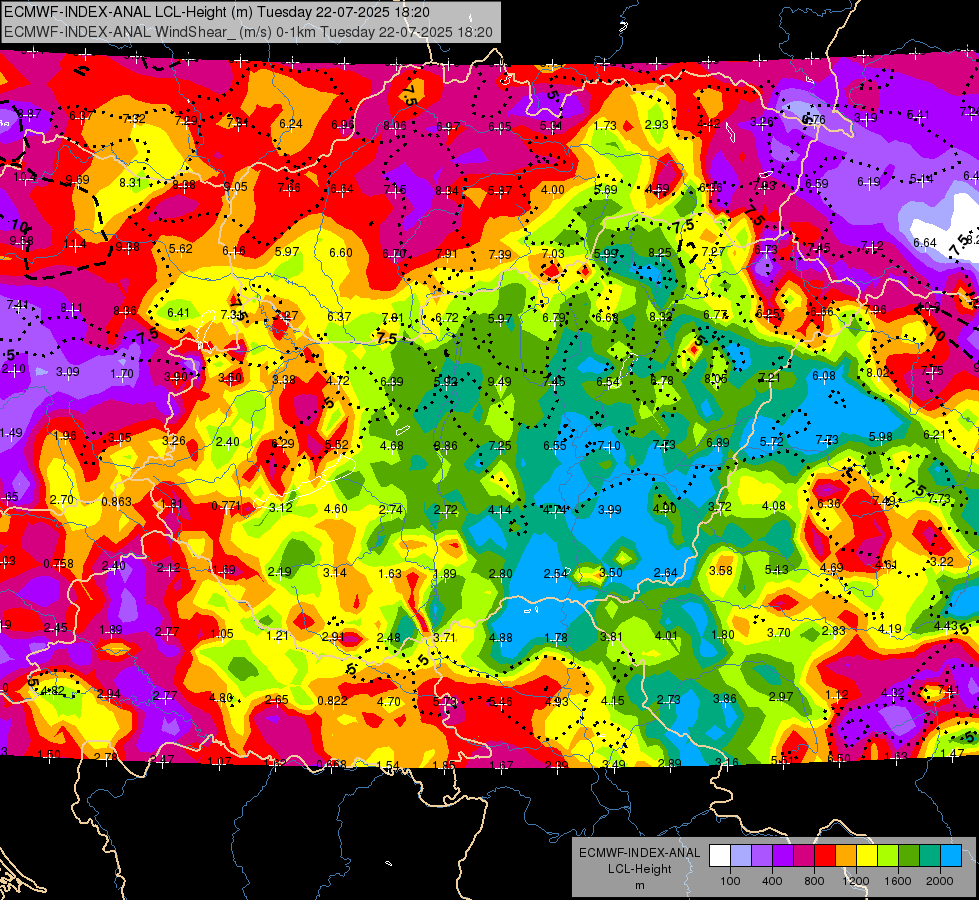The image size is (979, 900).
Task: Click the magenta legend swatch
Action: point(804,855)
